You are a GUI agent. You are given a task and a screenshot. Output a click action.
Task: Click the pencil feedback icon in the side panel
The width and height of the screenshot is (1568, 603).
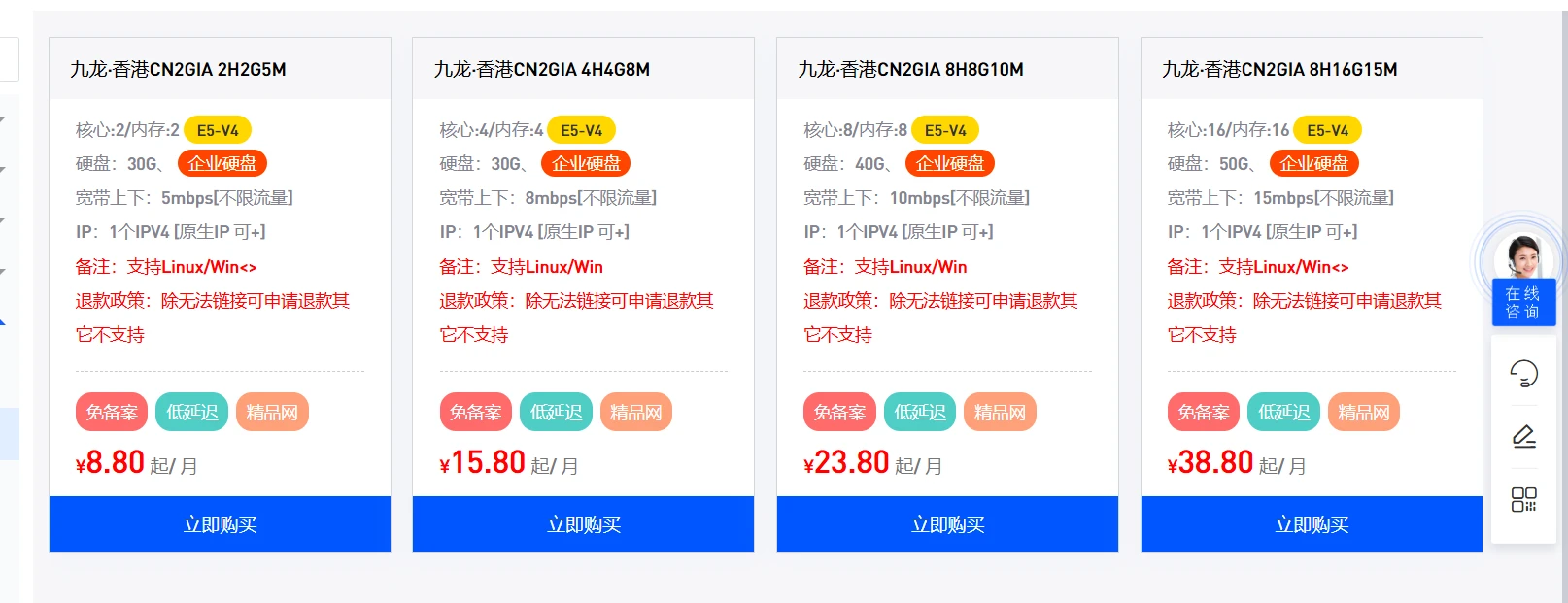[x=1523, y=436]
